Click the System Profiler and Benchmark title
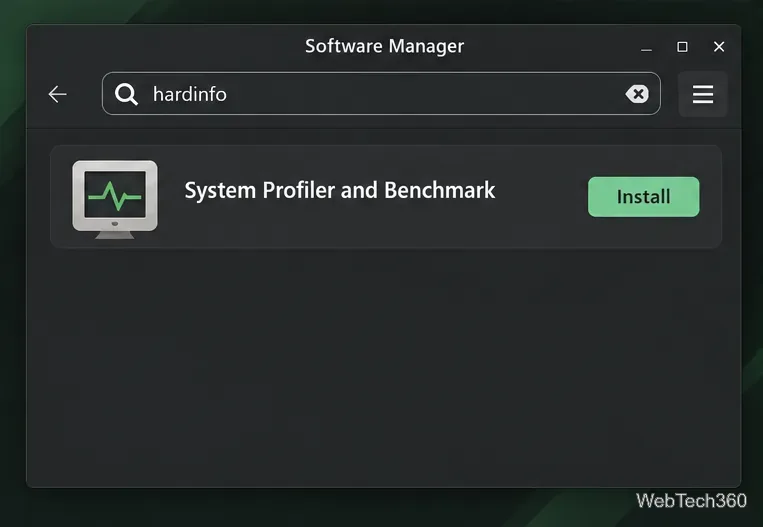 point(340,190)
